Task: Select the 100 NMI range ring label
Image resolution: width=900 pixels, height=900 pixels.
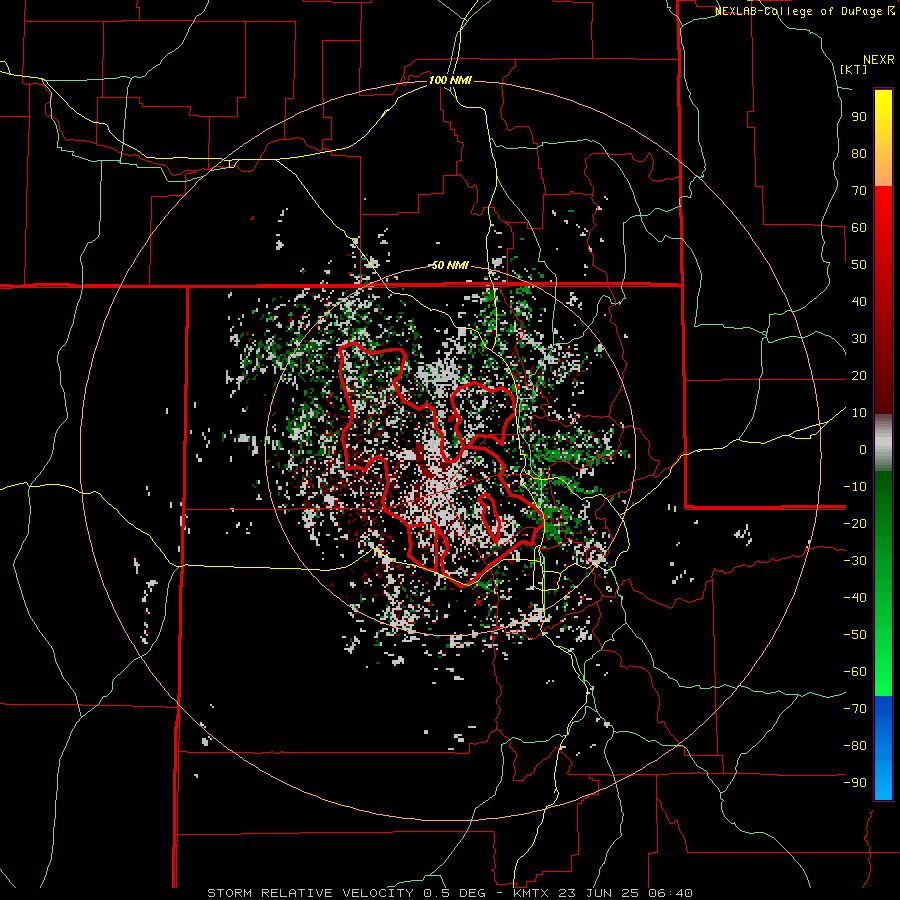Action: [x=450, y=80]
